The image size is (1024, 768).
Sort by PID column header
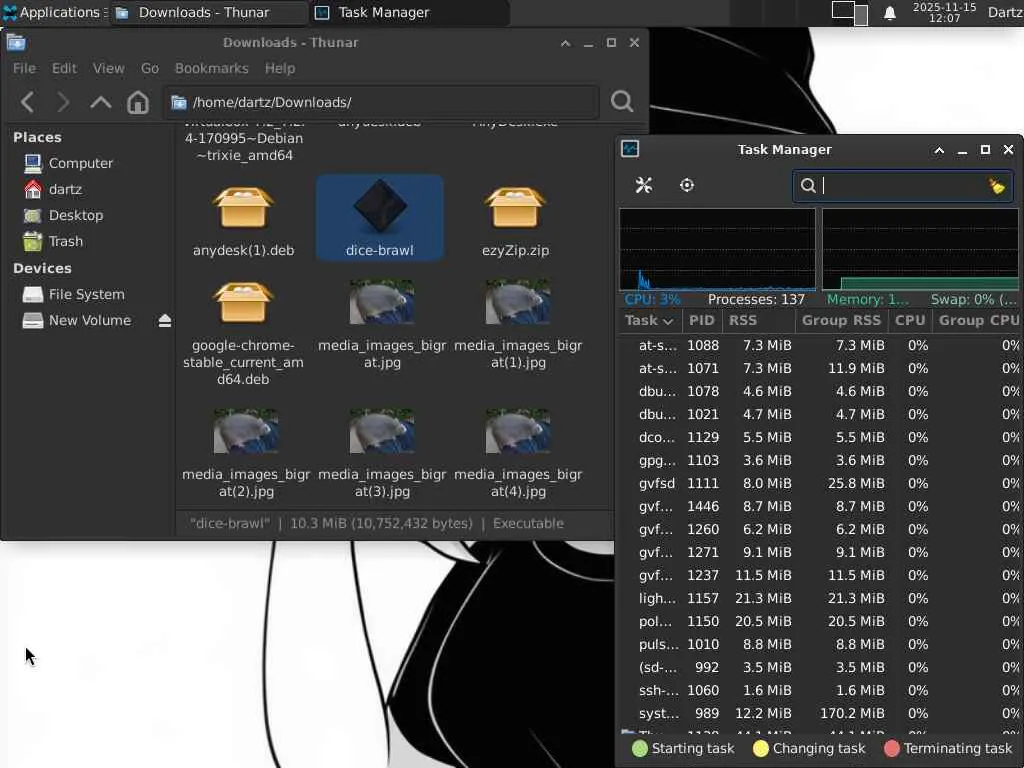(x=702, y=321)
